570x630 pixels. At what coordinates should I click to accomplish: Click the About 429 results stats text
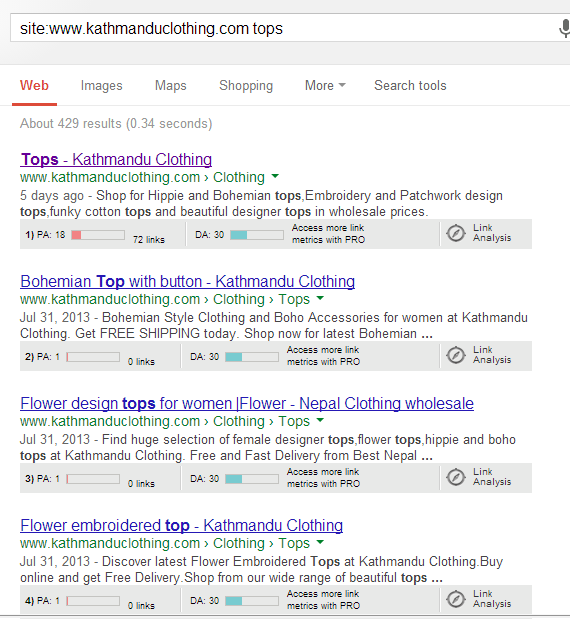[116, 124]
